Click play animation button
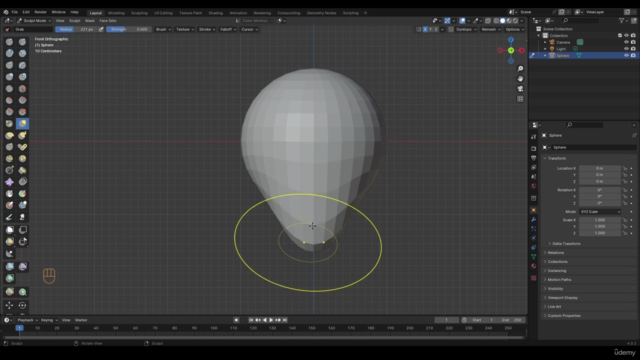This screenshot has width=640, height=360. click(x=271, y=320)
